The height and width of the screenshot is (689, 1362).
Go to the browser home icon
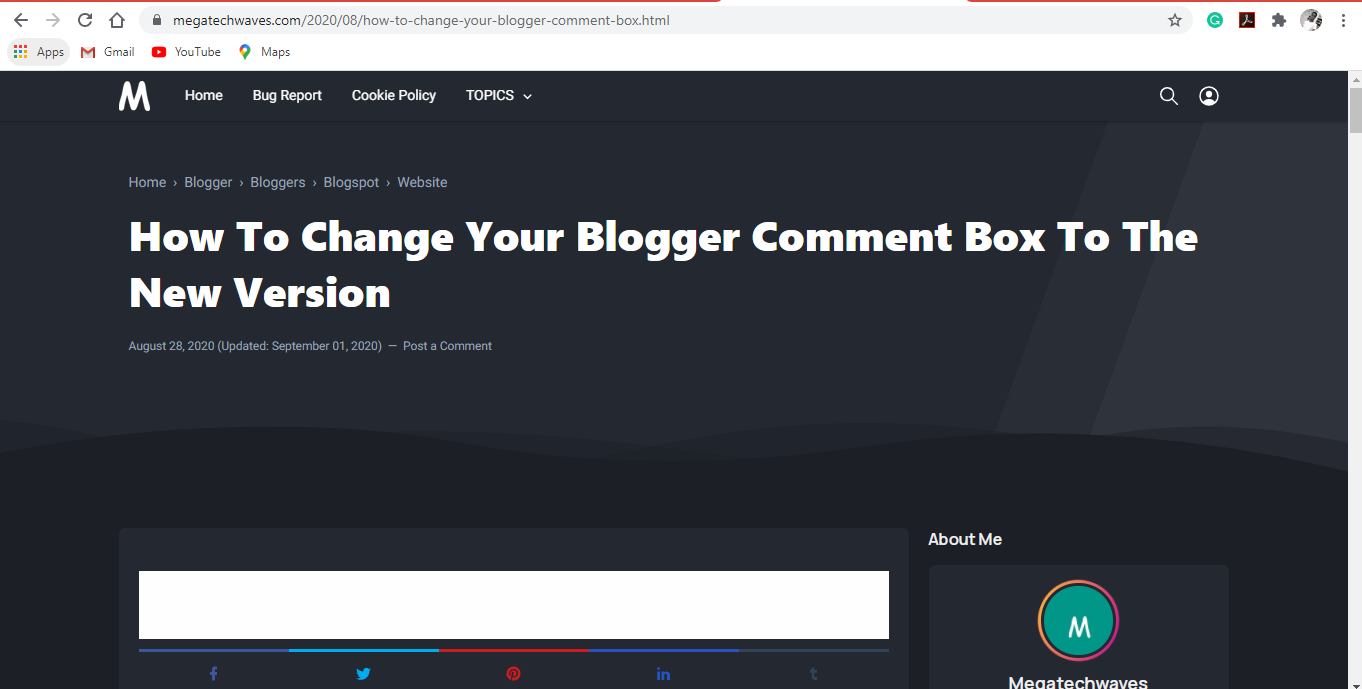click(117, 20)
